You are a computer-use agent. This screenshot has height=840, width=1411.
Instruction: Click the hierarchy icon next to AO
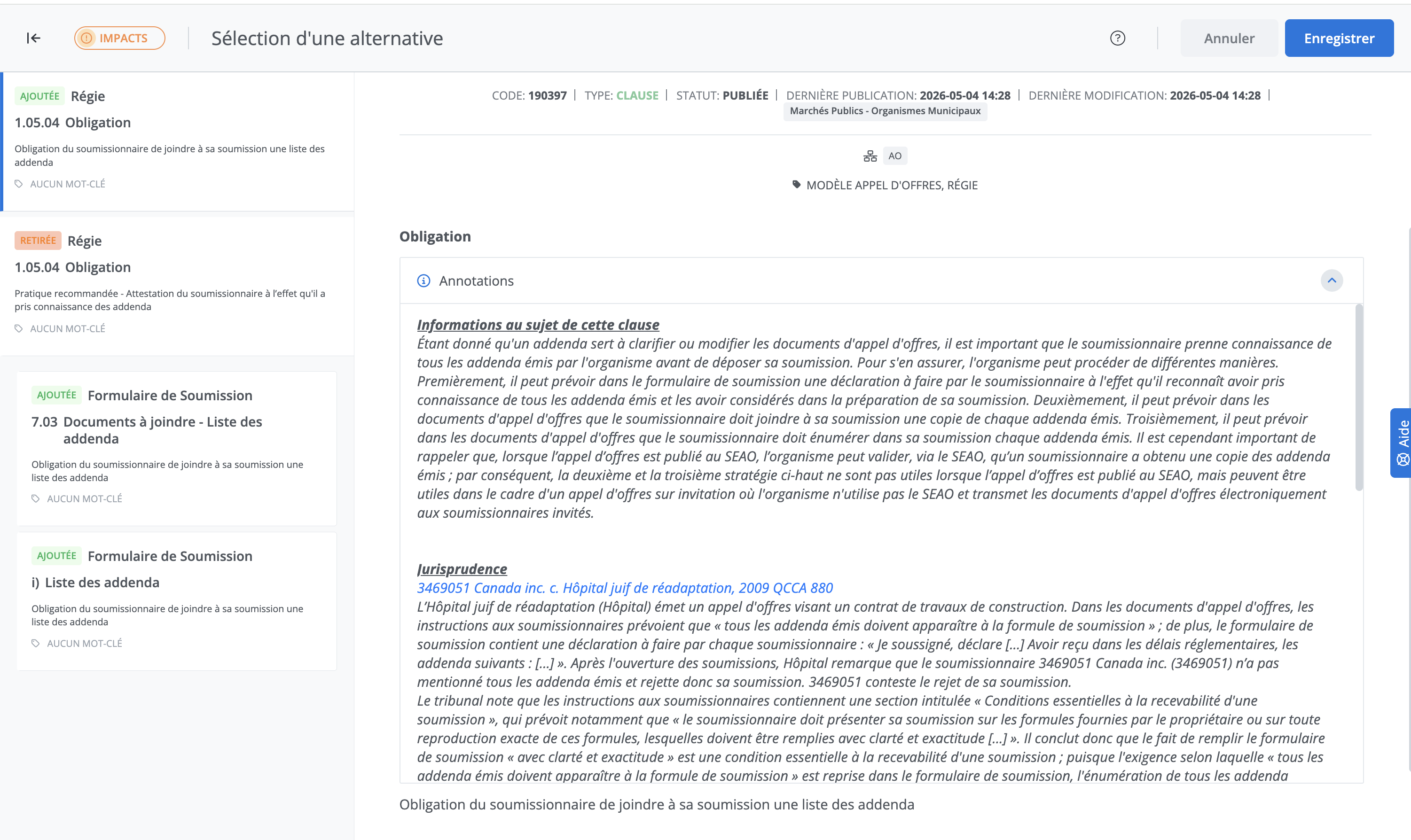(870, 156)
